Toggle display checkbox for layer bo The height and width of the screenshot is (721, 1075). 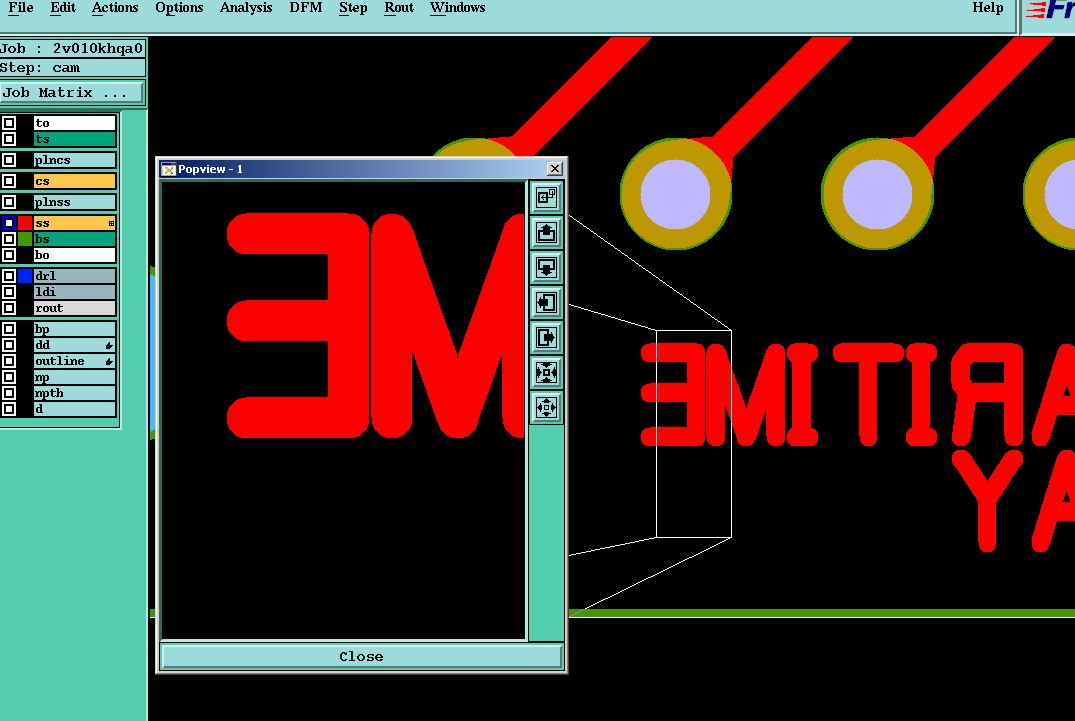[x=9, y=255]
